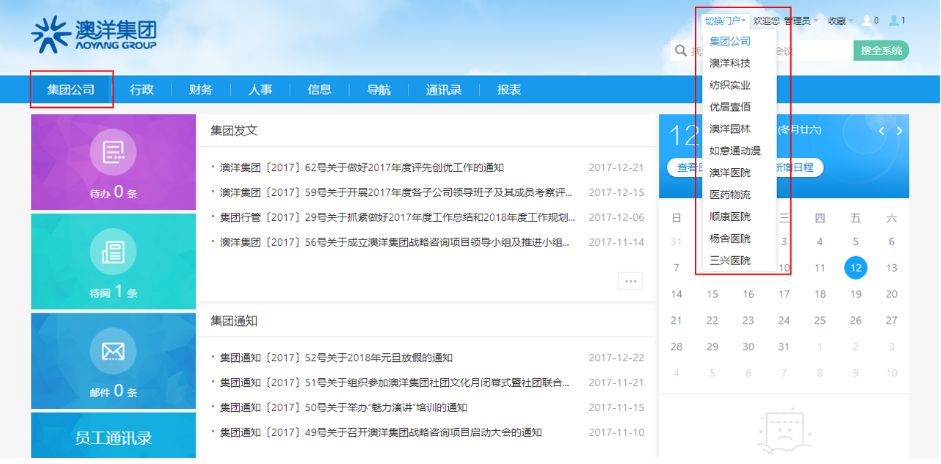Open 集团通知 51号 社团文化月 notice
941x464 pixels.
(x=394, y=382)
